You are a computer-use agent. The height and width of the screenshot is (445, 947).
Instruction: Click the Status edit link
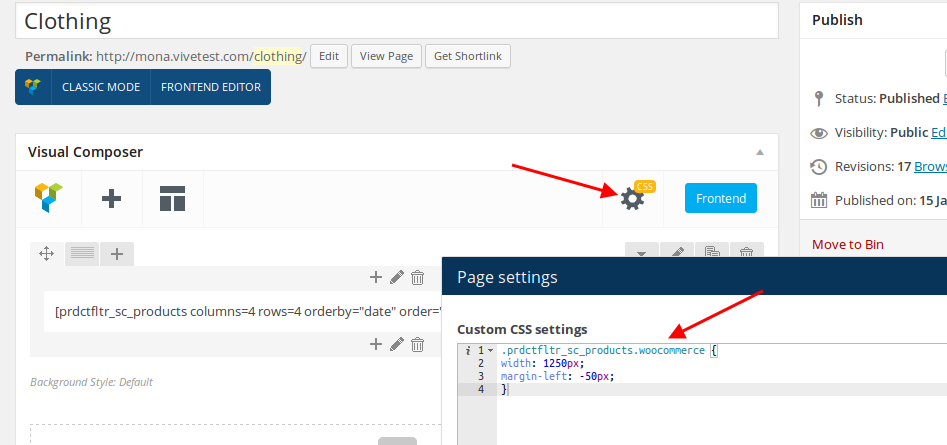coord(945,98)
